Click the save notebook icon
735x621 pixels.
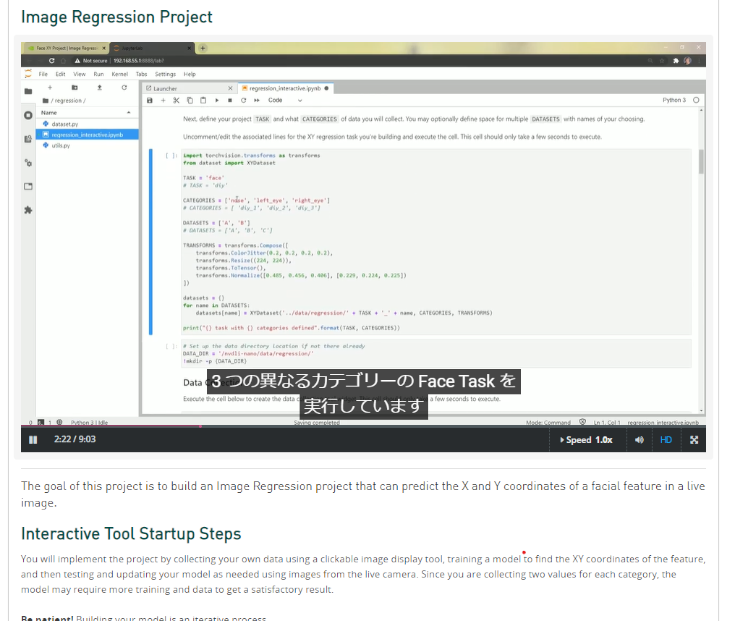(x=150, y=100)
